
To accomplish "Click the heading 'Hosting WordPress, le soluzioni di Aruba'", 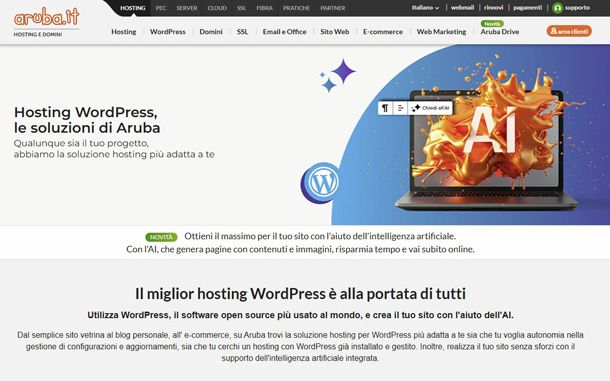I will click(x=87, y=120).
